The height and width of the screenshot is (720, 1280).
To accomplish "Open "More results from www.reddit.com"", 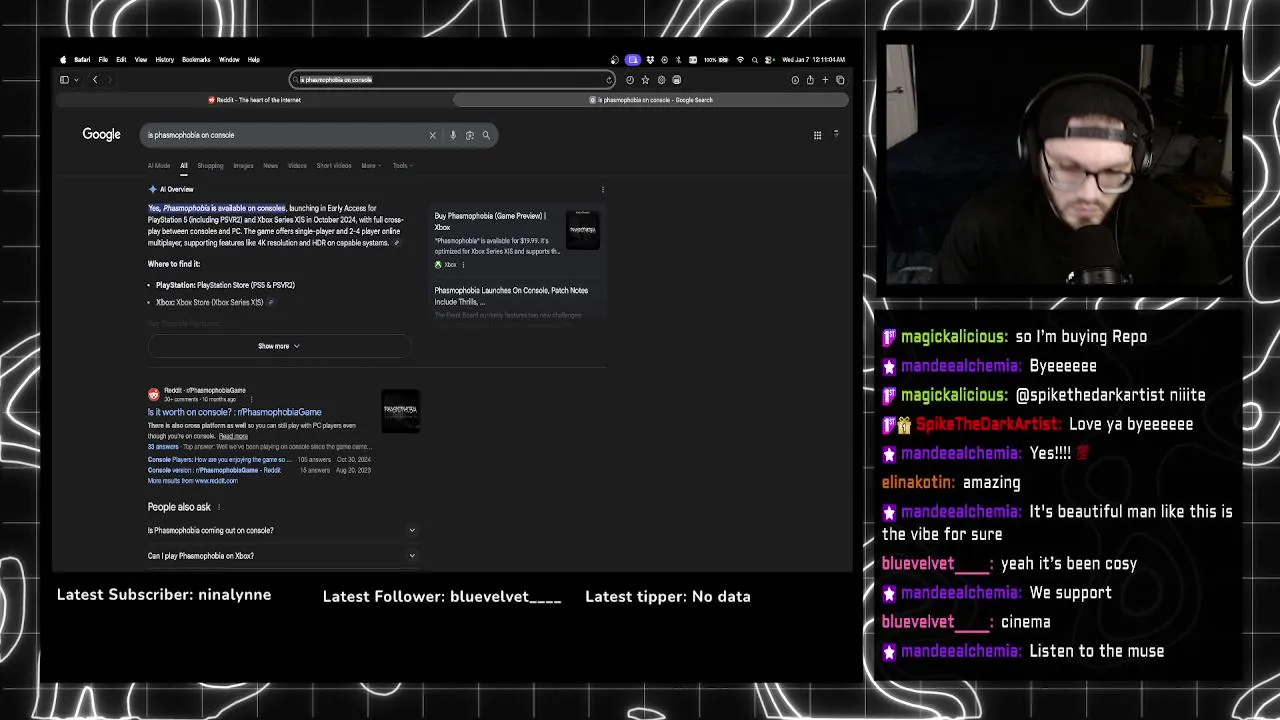I will (x=193, y=481).
